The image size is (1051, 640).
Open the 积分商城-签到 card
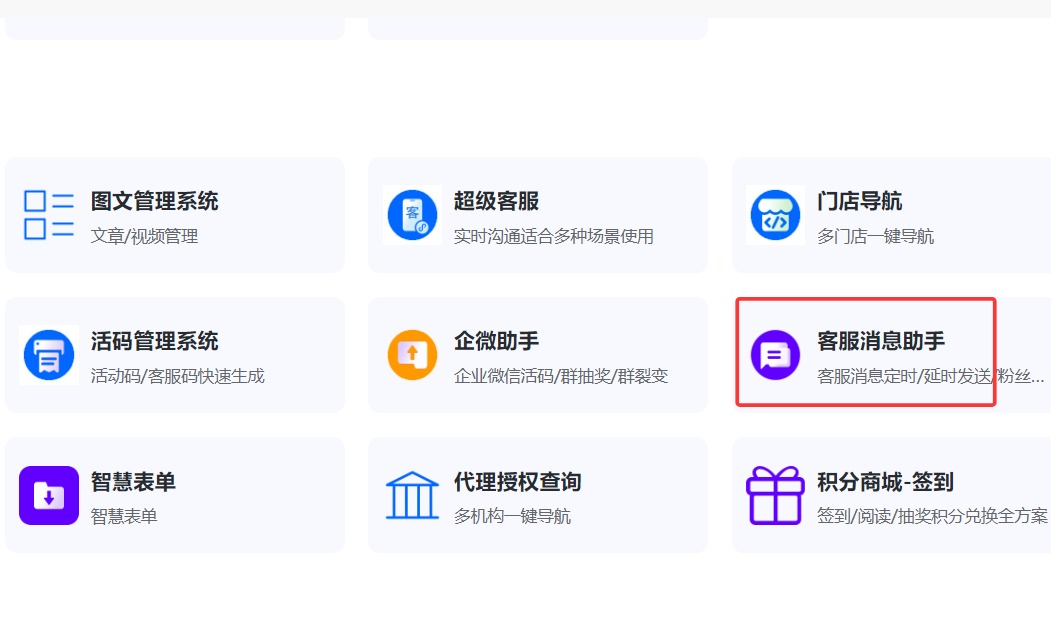pos(890,495)
